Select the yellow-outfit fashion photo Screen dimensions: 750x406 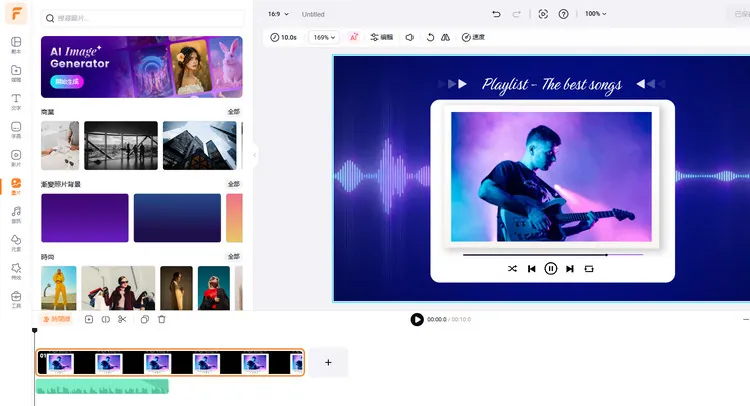[x=59, y=288]
